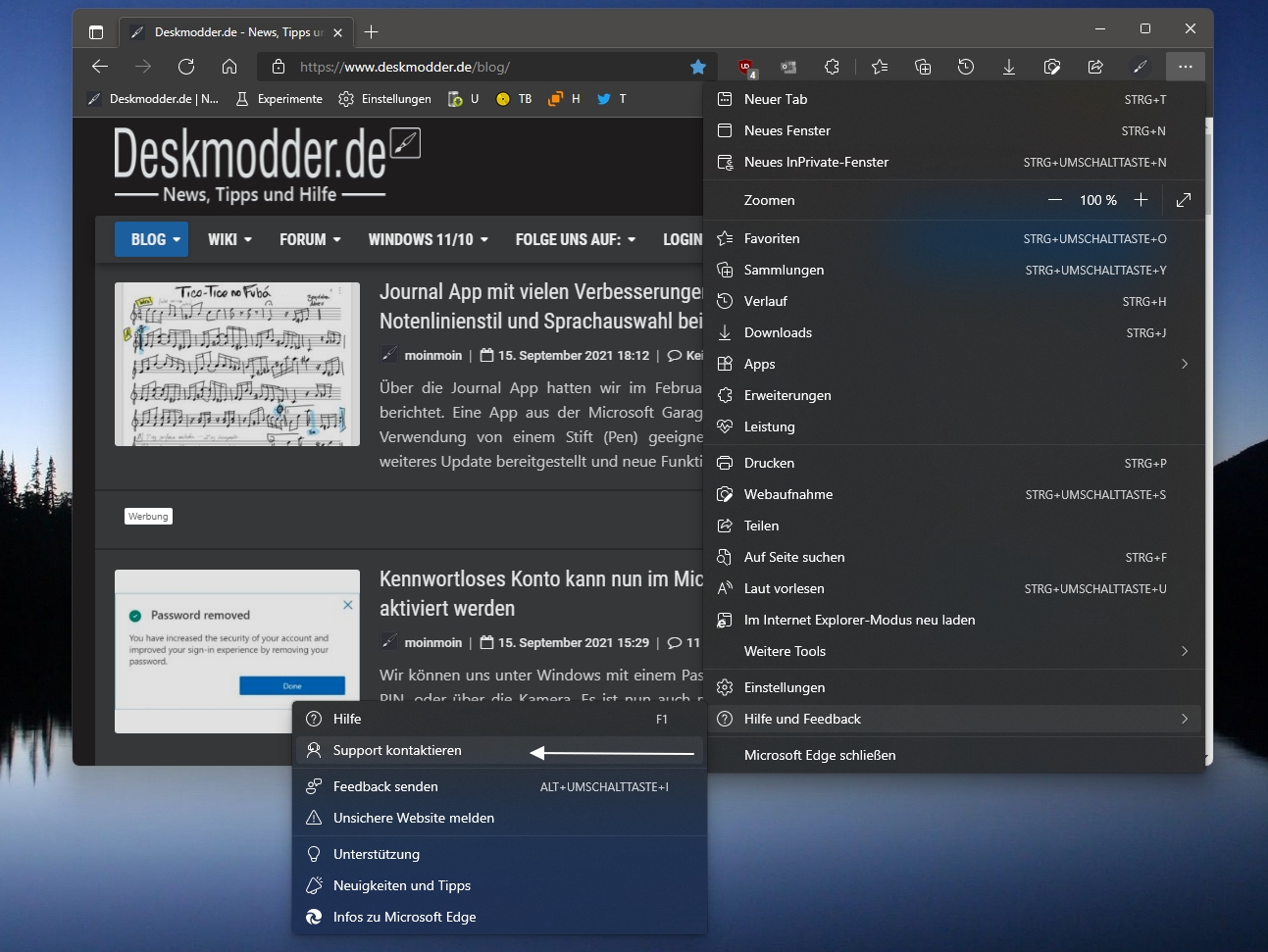1268x952 pixels.
Task: Open the History toolbar icon
Action: click(x=966, y=67)
